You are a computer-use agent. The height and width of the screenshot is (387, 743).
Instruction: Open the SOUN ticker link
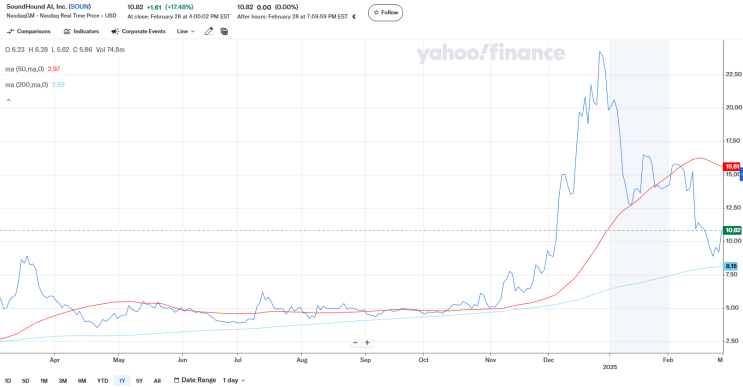80,7
